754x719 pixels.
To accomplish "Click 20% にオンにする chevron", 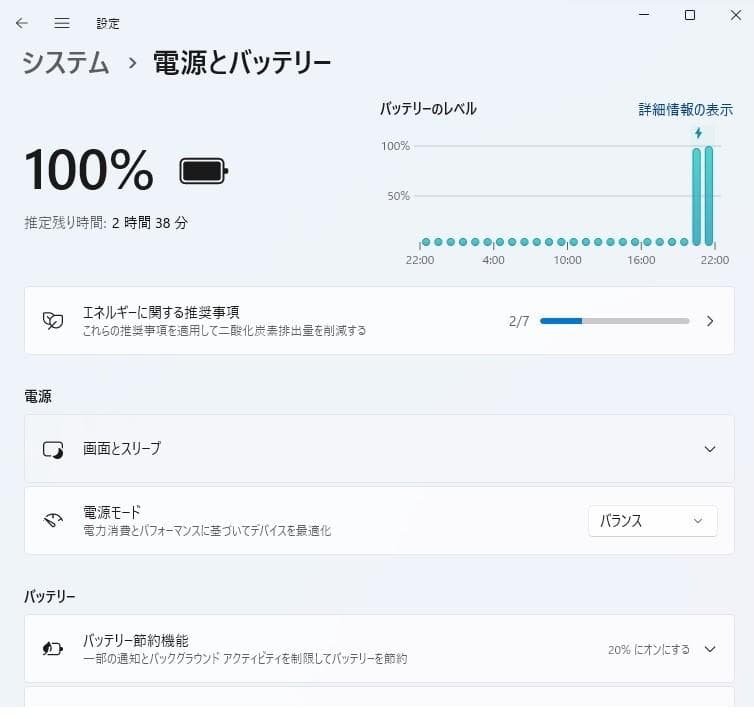I will (710, 649).
